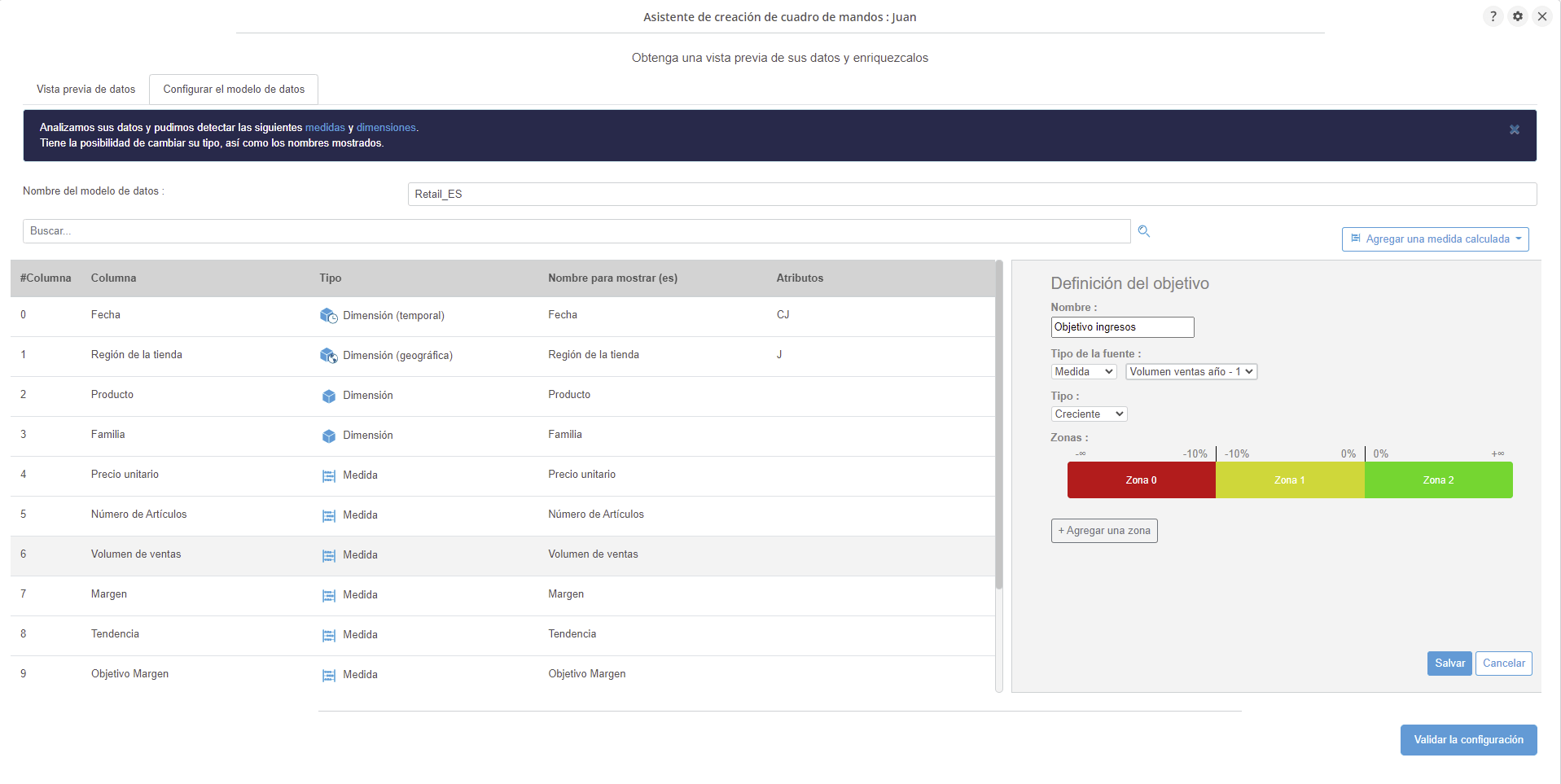Click the CJ attribute of Fecha
1561x784 pixels.
coord(783,315)
